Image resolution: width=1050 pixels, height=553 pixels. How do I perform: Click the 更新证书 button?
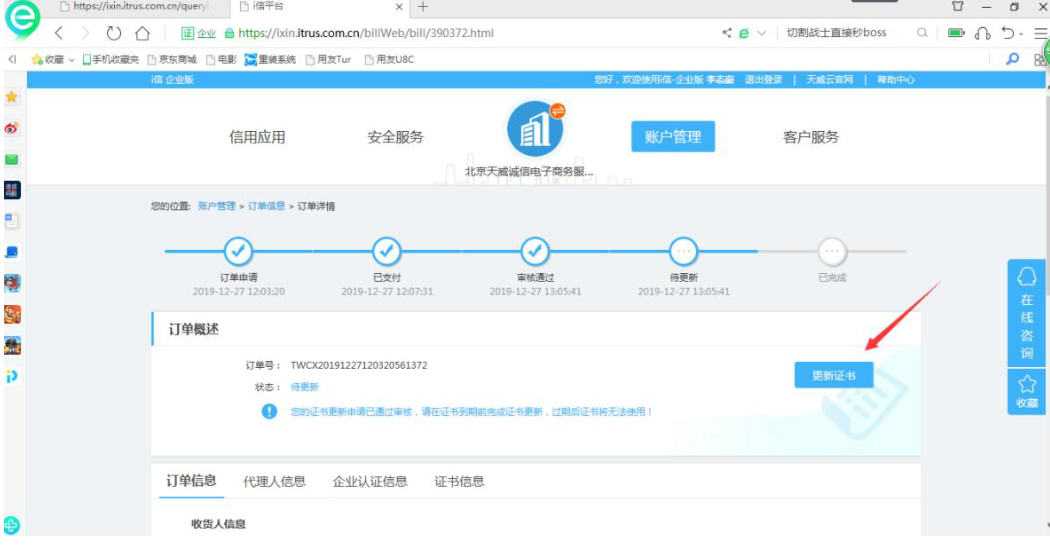click(x=834, y=375)
